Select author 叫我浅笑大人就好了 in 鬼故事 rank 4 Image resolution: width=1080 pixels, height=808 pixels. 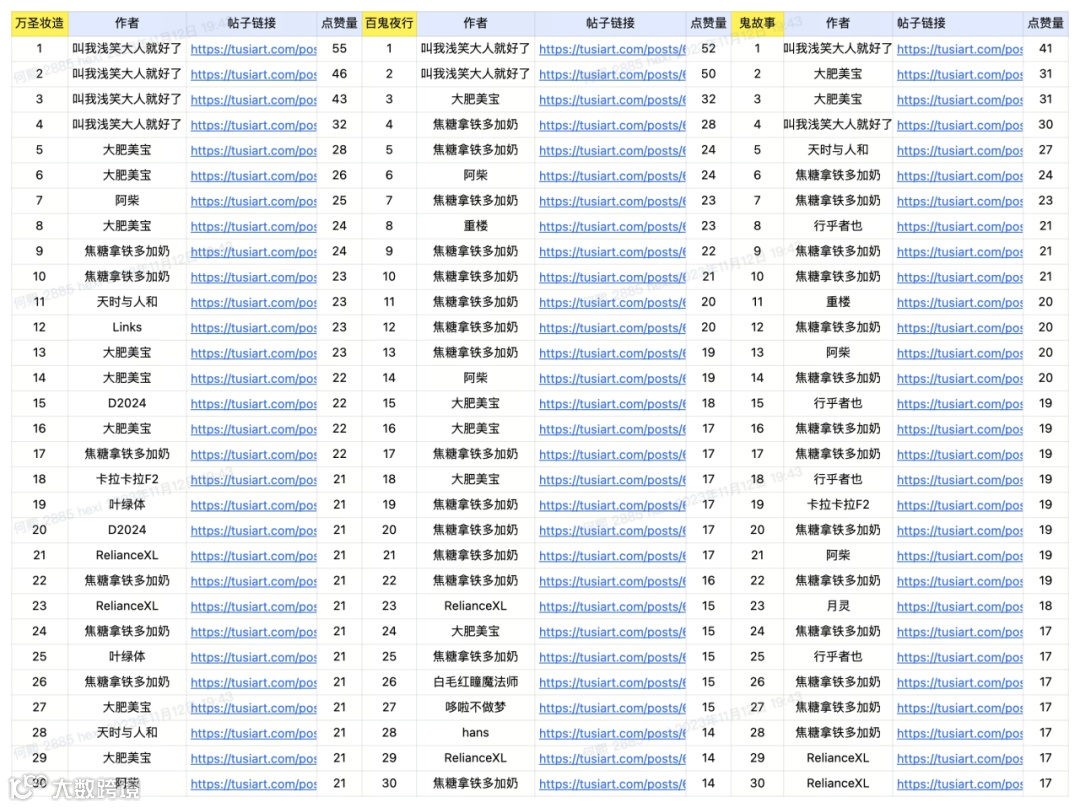tap(838, 125)
